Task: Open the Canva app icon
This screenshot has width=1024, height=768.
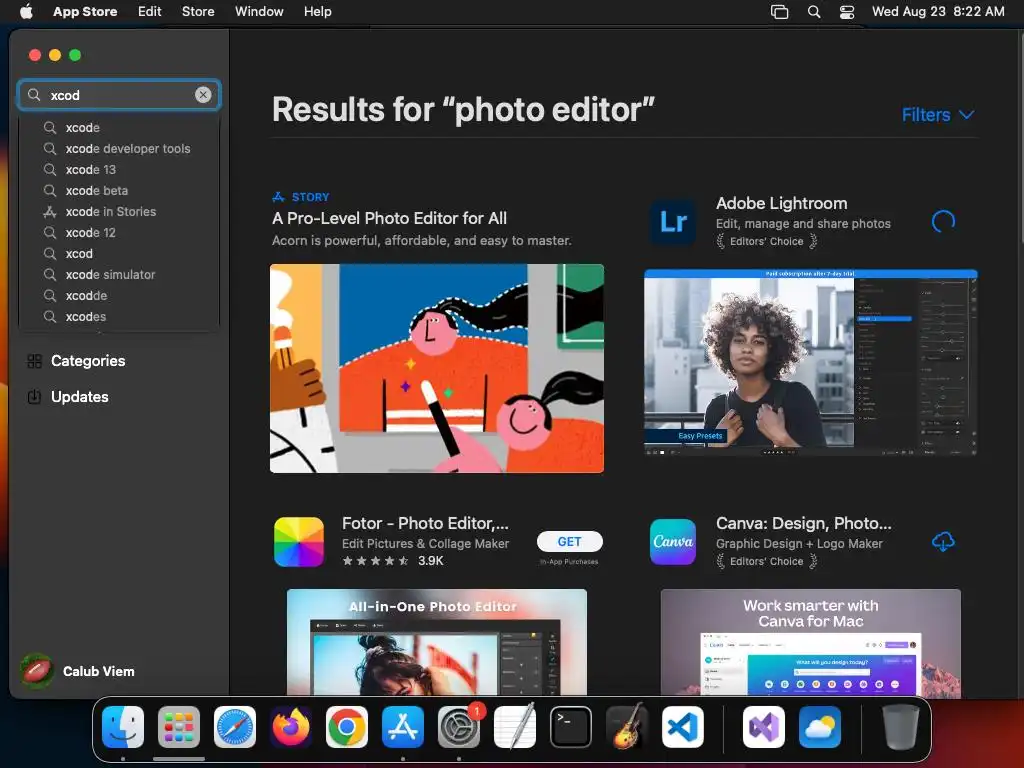Action: [673, 541]
